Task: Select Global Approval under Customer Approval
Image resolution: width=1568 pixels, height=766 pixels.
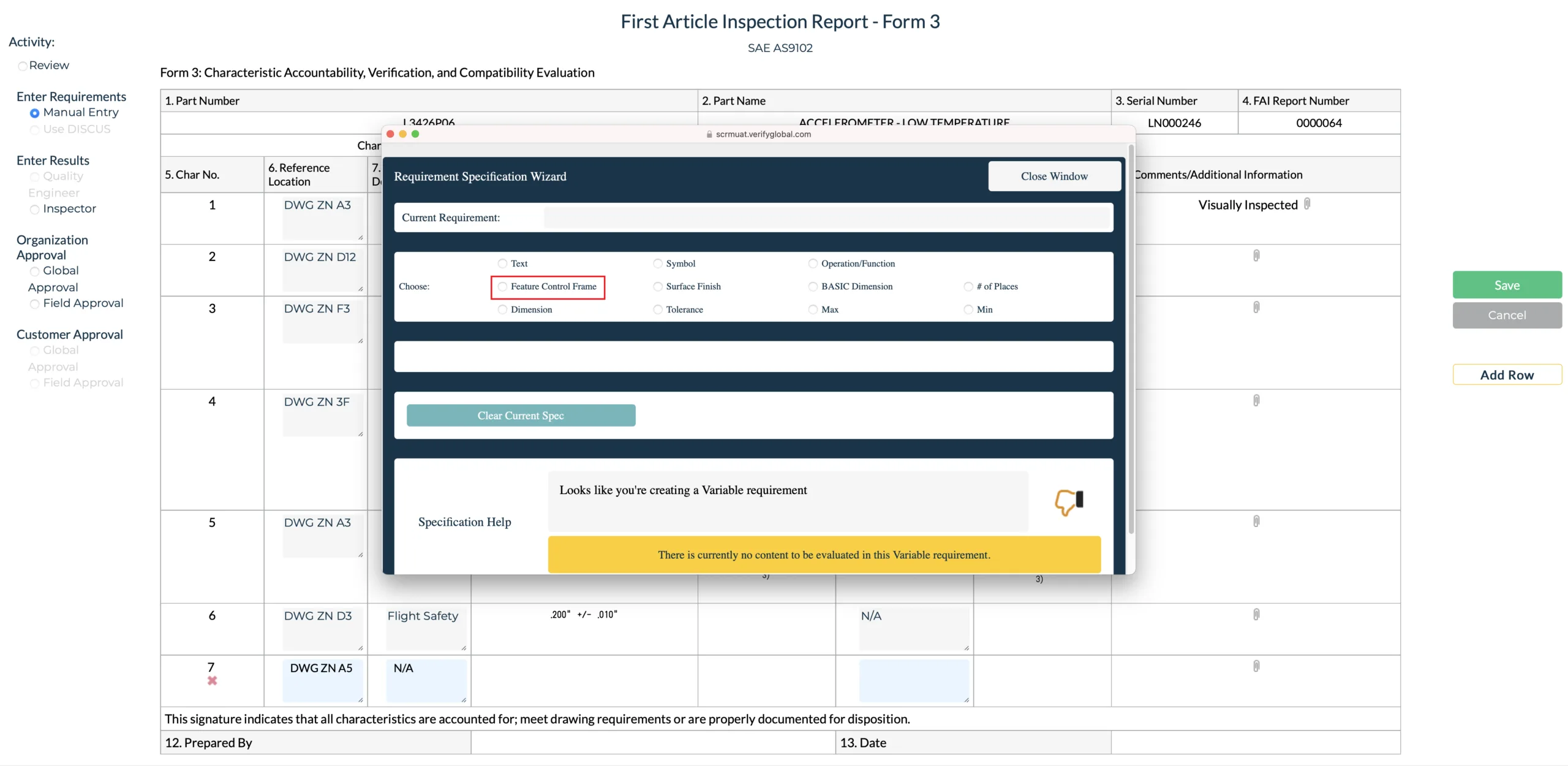Action: pyautogui.click(x=35, y=351)
